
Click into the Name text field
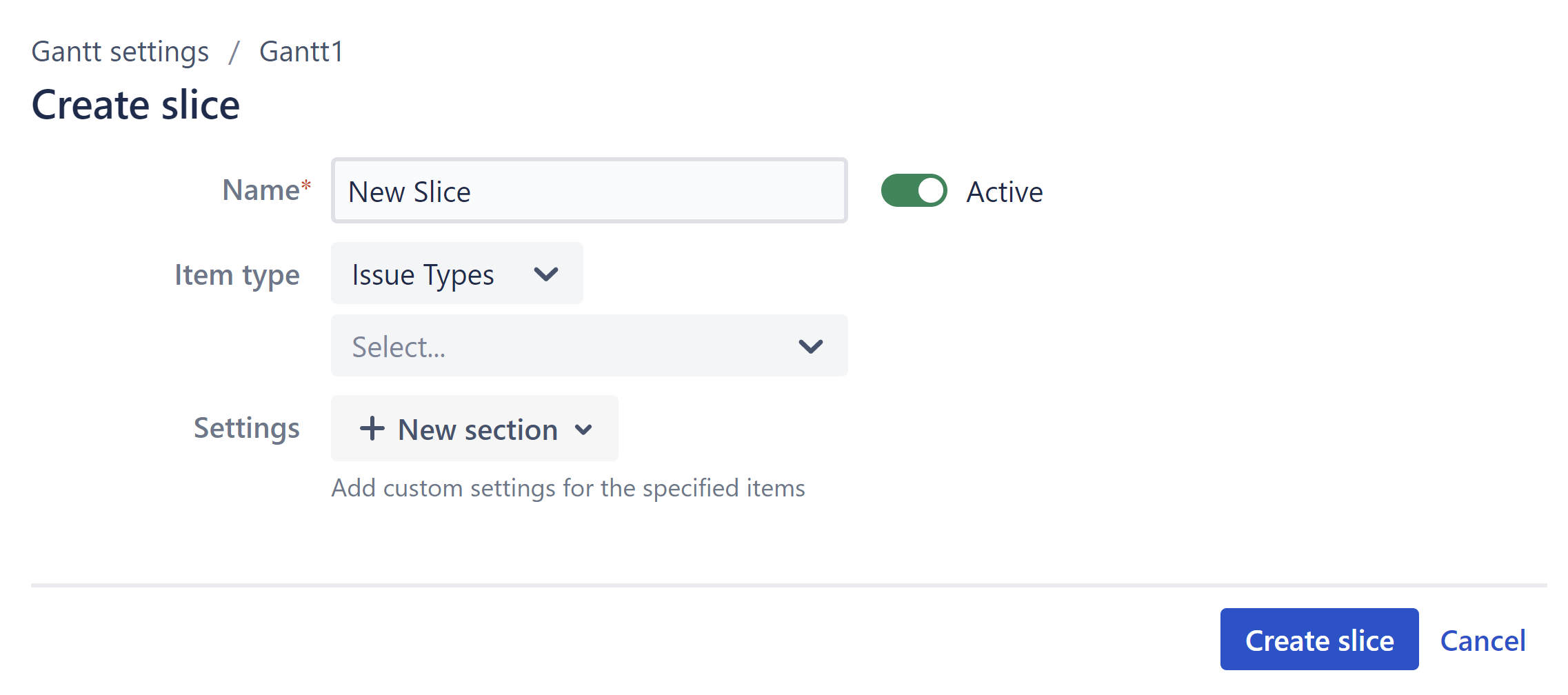[x=588, y=191]
